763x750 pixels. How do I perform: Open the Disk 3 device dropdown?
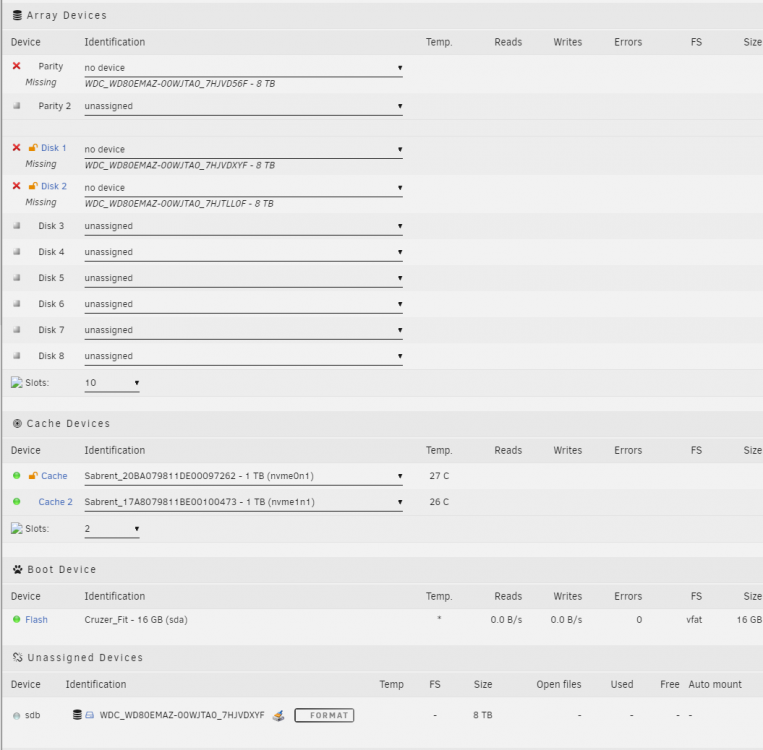coord(243,226)
